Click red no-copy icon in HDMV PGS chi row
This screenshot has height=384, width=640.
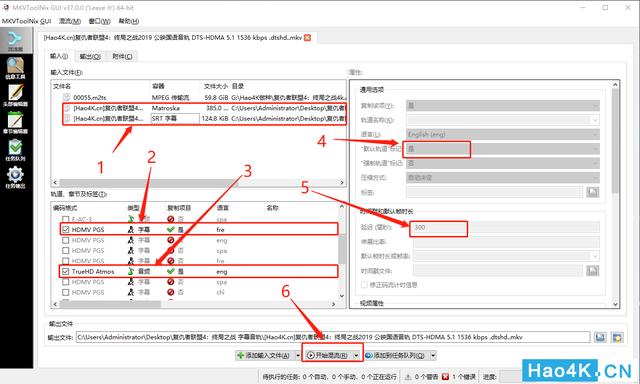171,292
